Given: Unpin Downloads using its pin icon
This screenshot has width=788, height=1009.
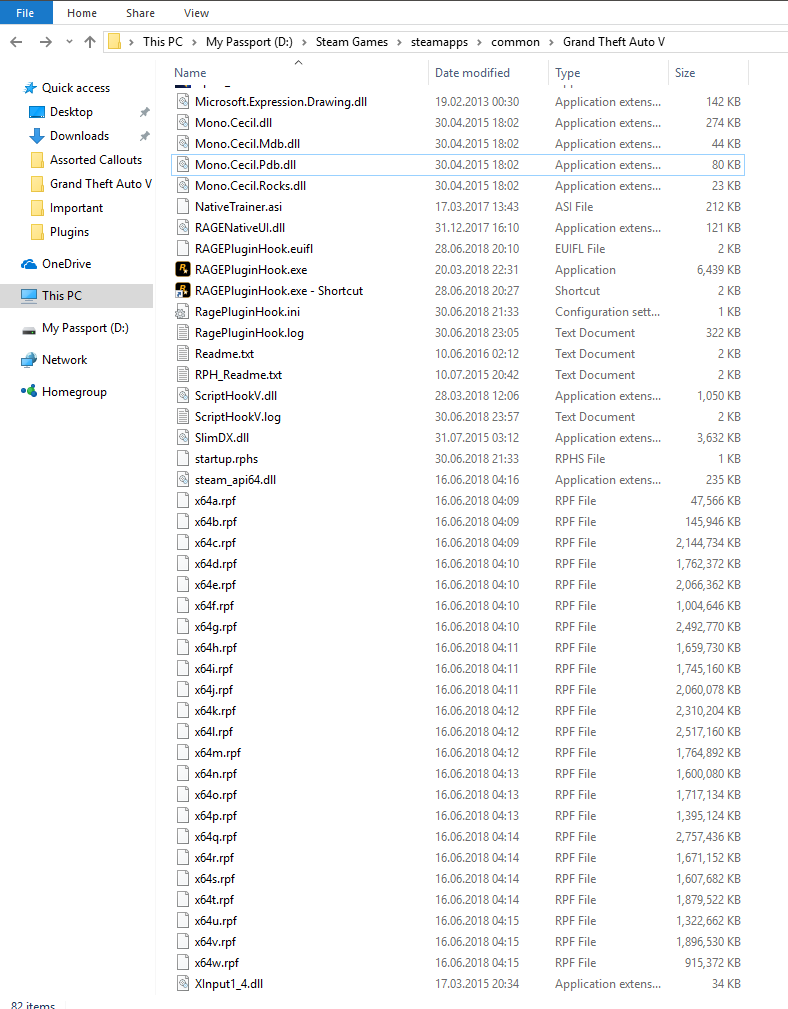Looking at the screenshot, I should click(x=145, y=136).
